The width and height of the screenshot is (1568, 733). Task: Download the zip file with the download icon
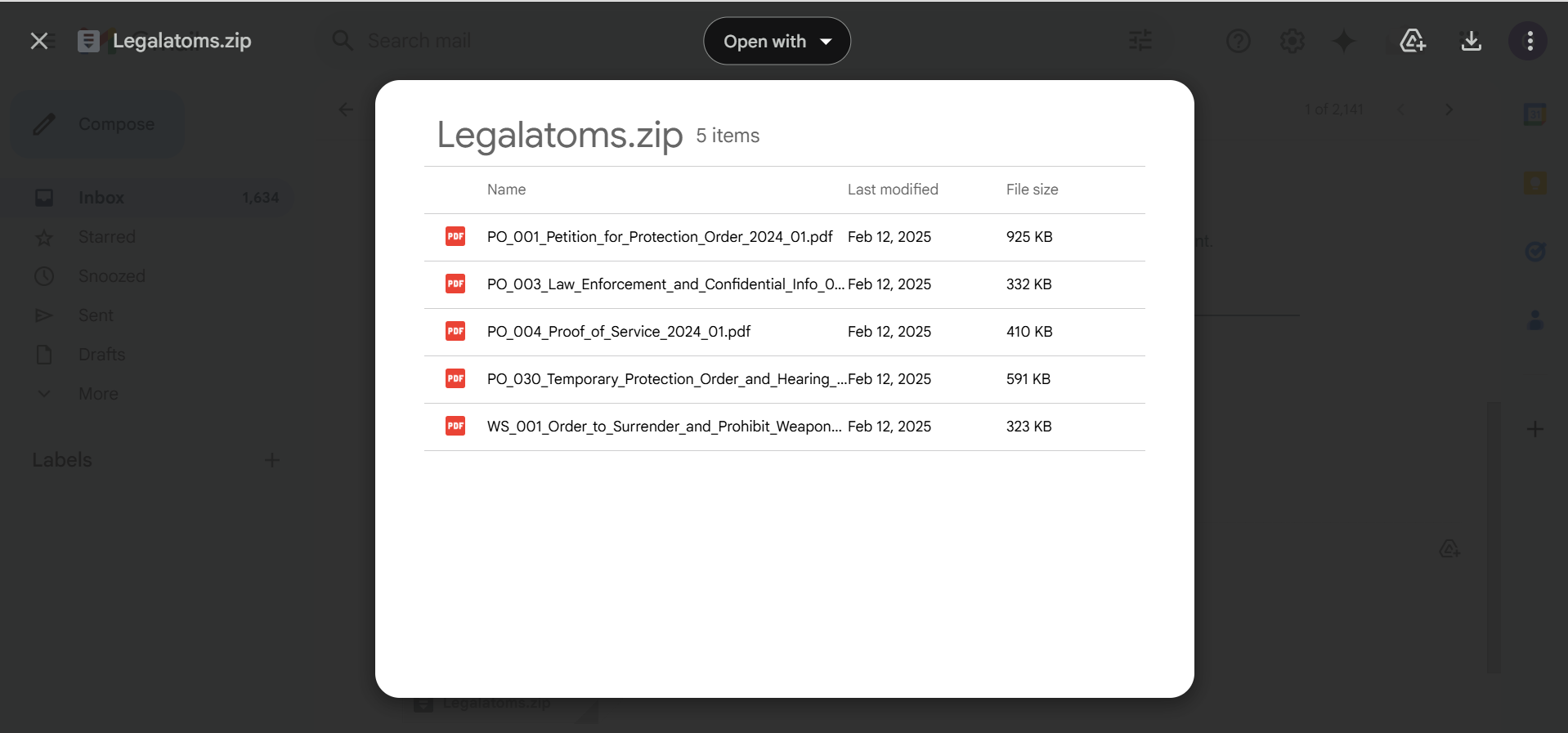click(x=1471, y=41)
